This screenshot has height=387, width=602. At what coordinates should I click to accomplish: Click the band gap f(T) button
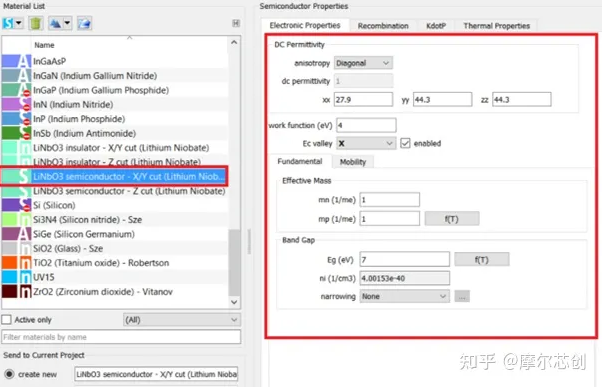point(481,259)
